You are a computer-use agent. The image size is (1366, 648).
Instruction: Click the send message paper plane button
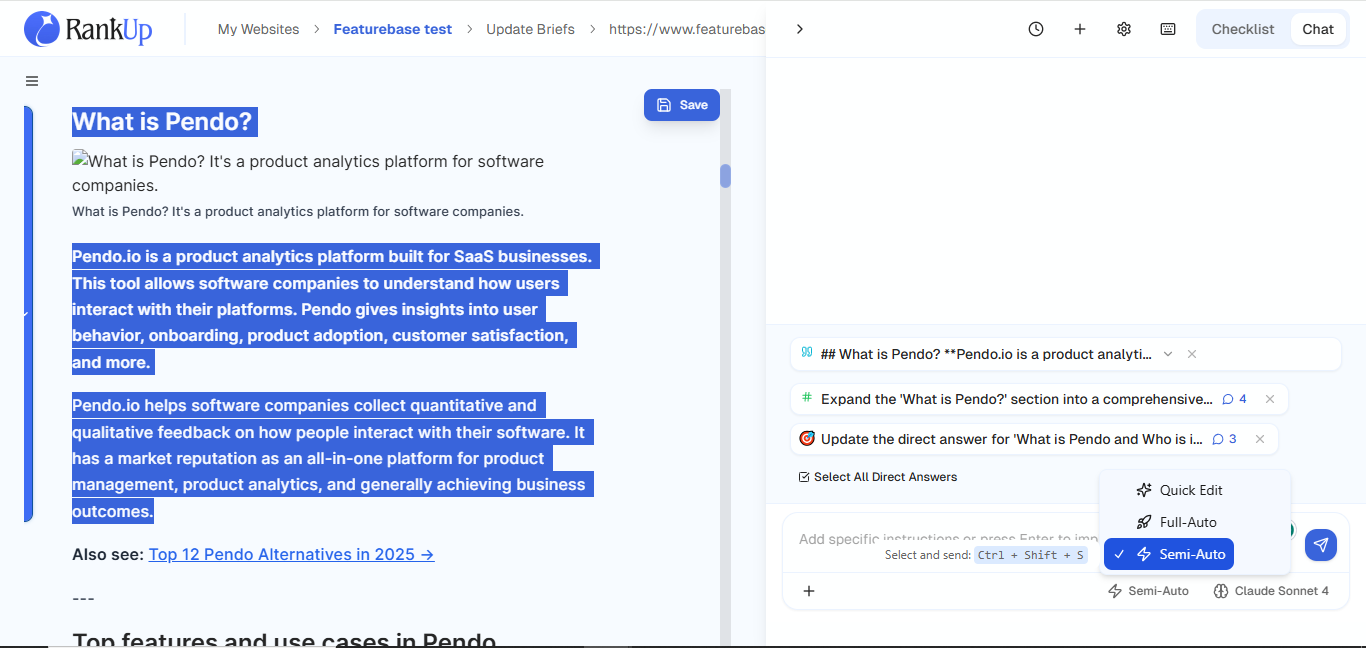coord(1321,545)
